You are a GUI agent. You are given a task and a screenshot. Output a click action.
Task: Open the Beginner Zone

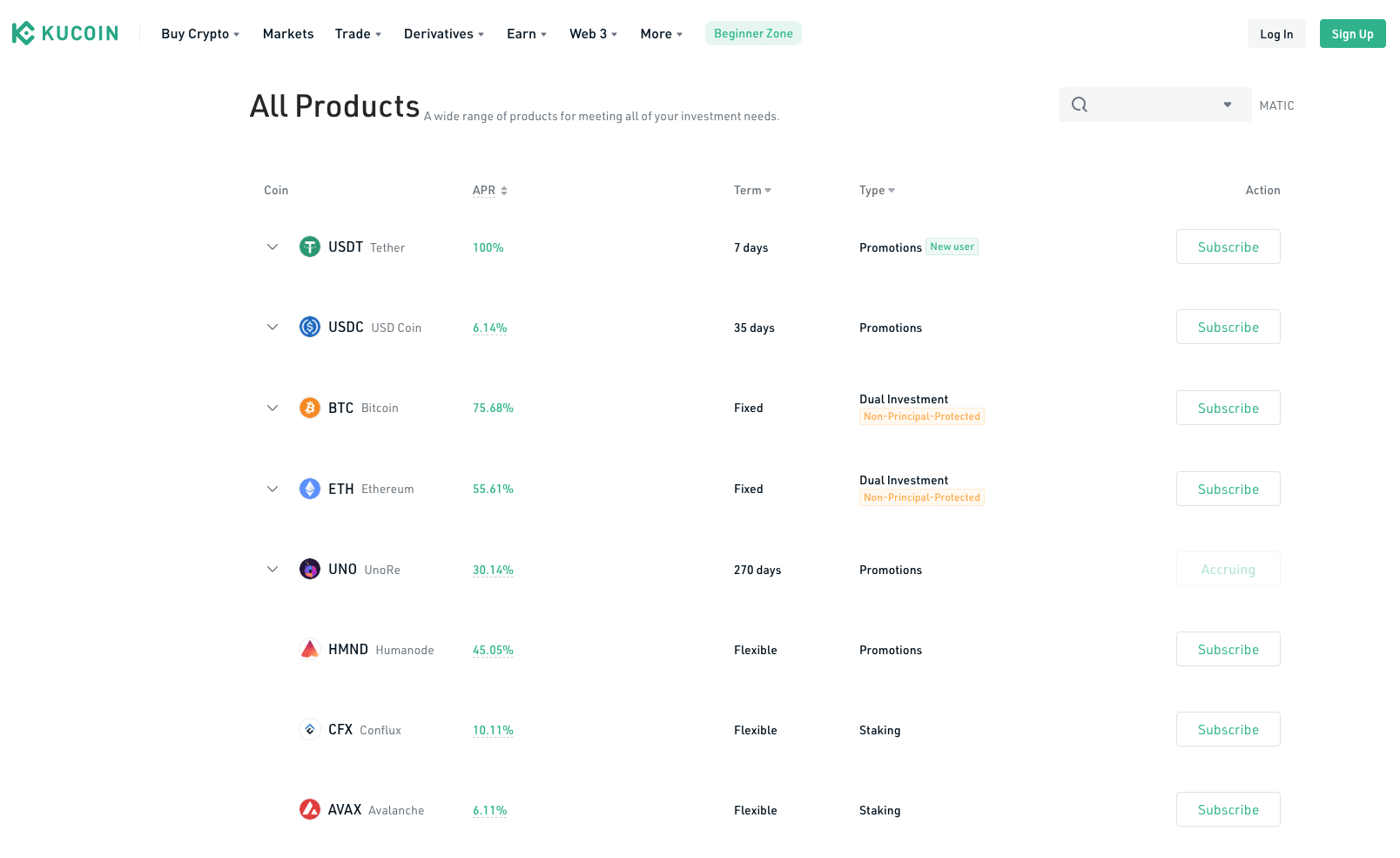pyautogui.click(x=753, y=33)
